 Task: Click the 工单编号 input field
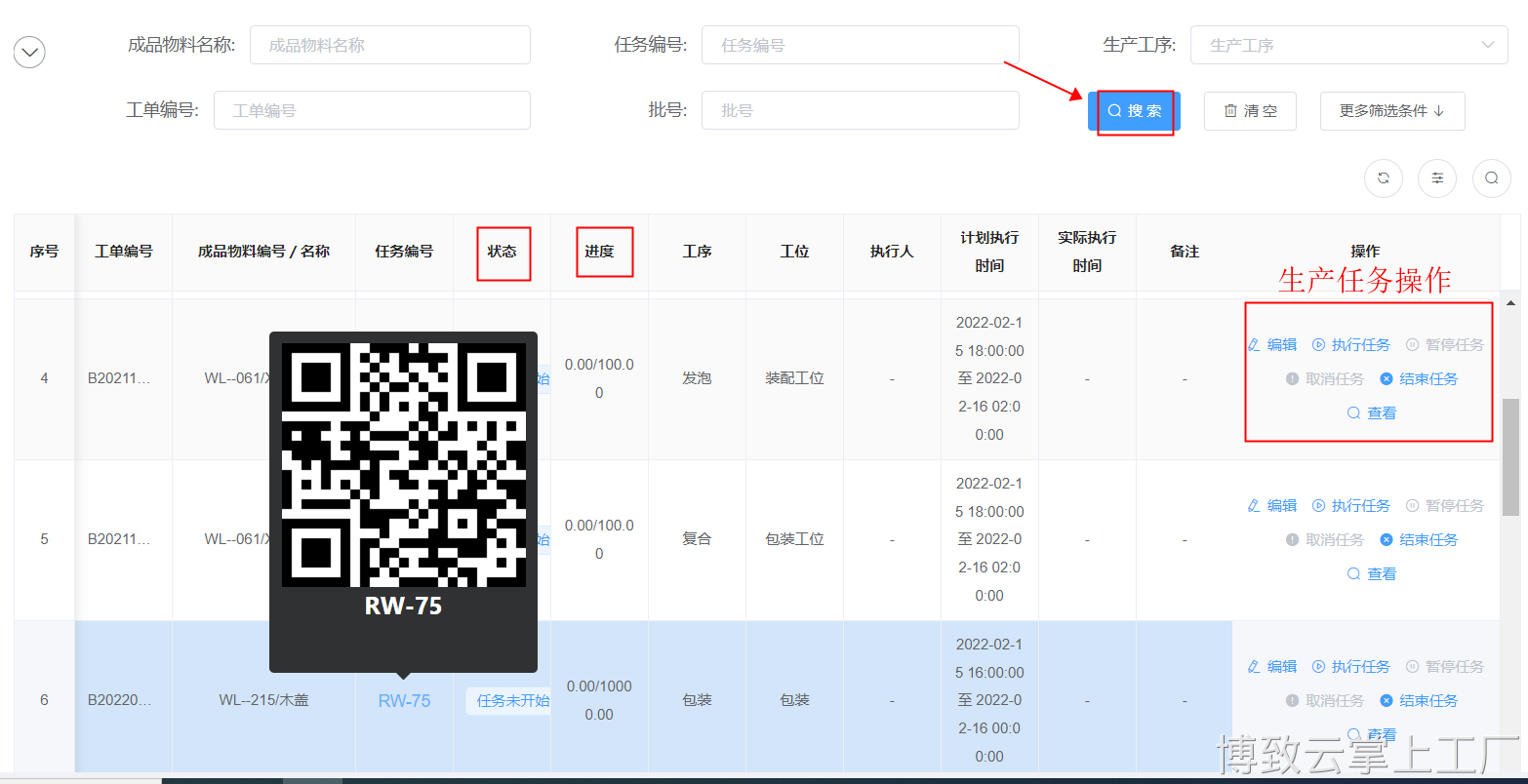click(x=372, y=110)
